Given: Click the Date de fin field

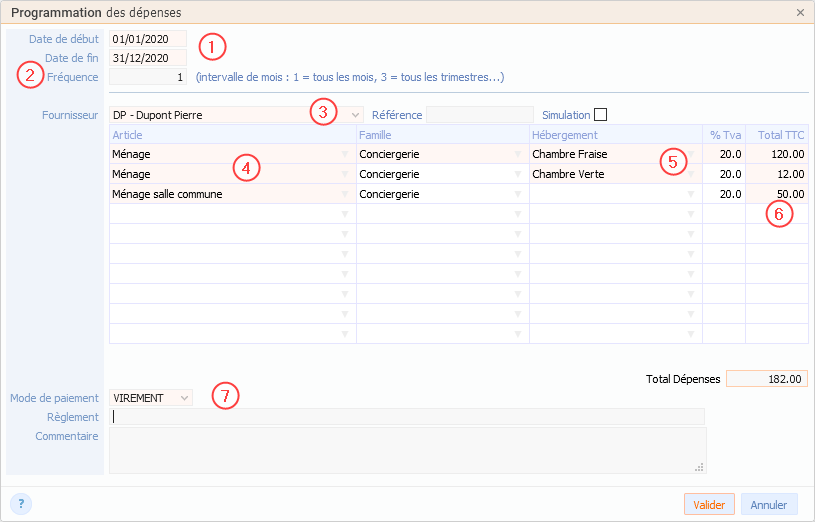Looking at the screenshot, I should click(148, 58).
